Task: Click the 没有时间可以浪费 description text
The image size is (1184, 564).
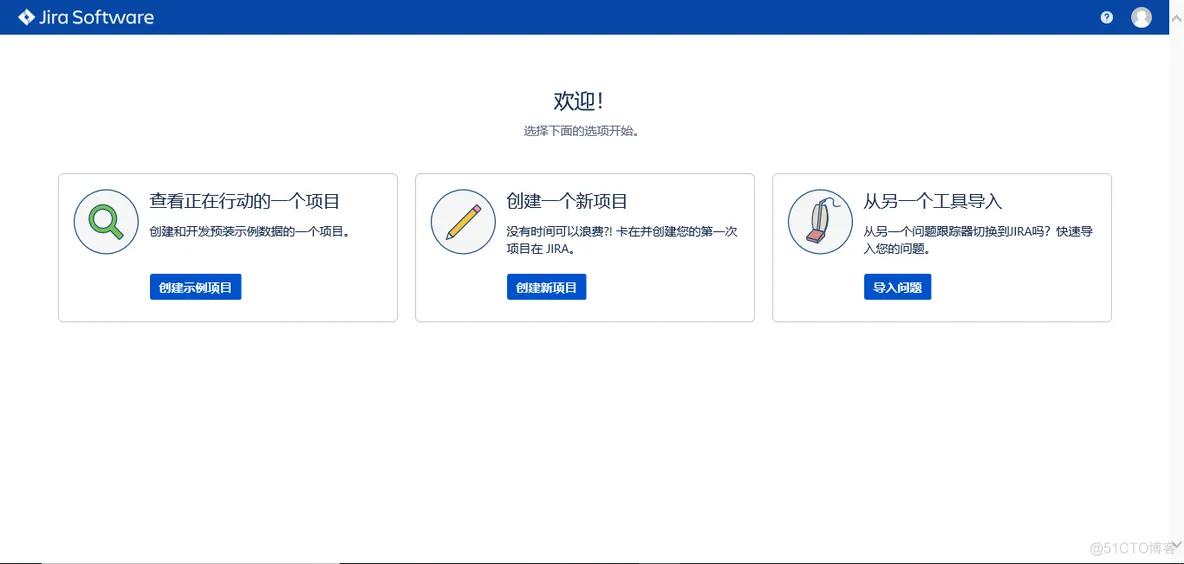Action: click(622, 239)
